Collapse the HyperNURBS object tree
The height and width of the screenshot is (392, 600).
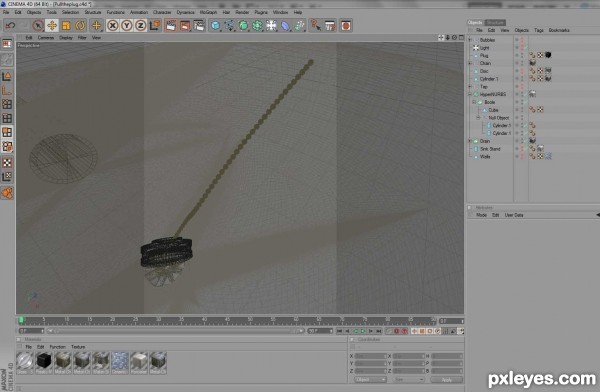(470, 94)
